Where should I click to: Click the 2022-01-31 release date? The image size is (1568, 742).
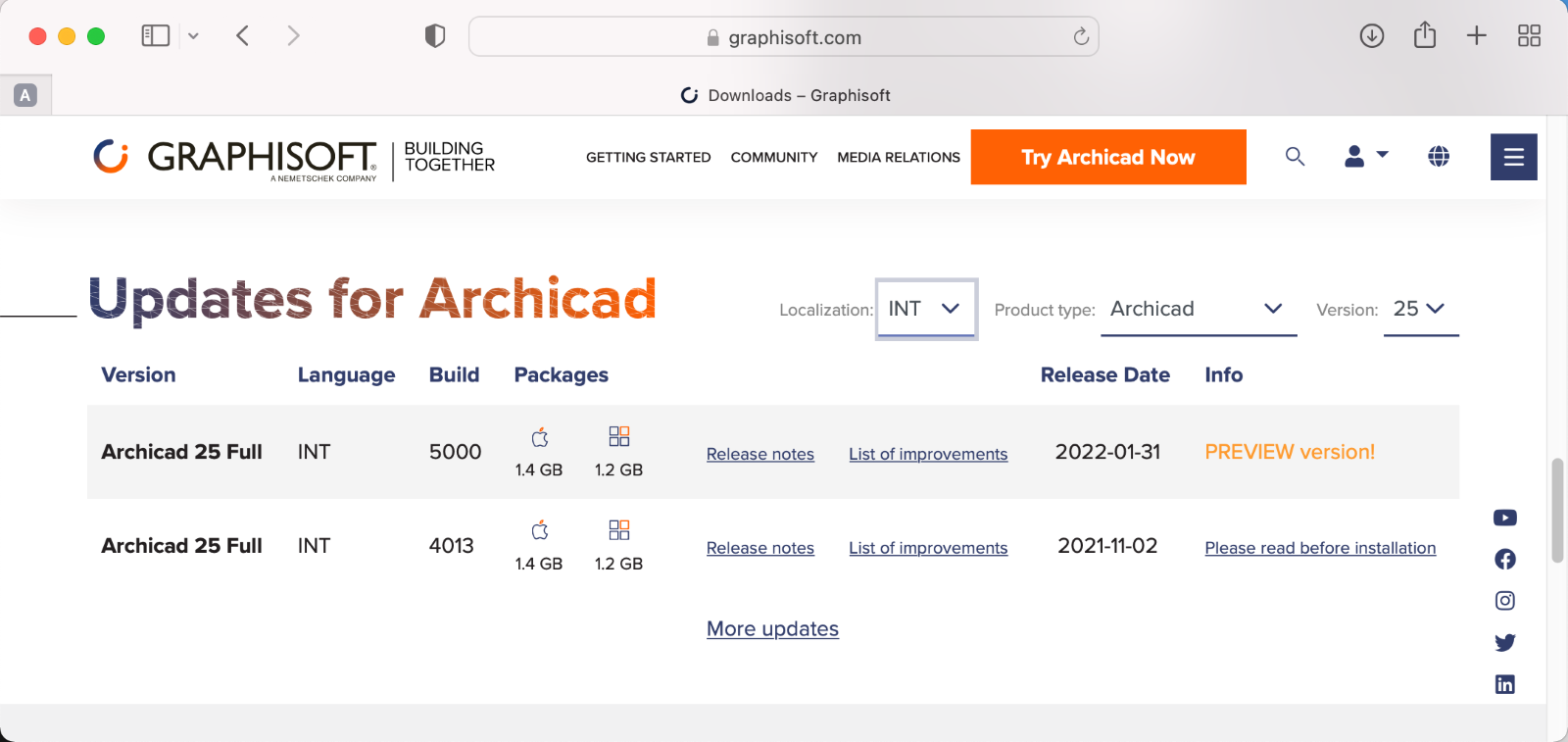(1107, 452)
